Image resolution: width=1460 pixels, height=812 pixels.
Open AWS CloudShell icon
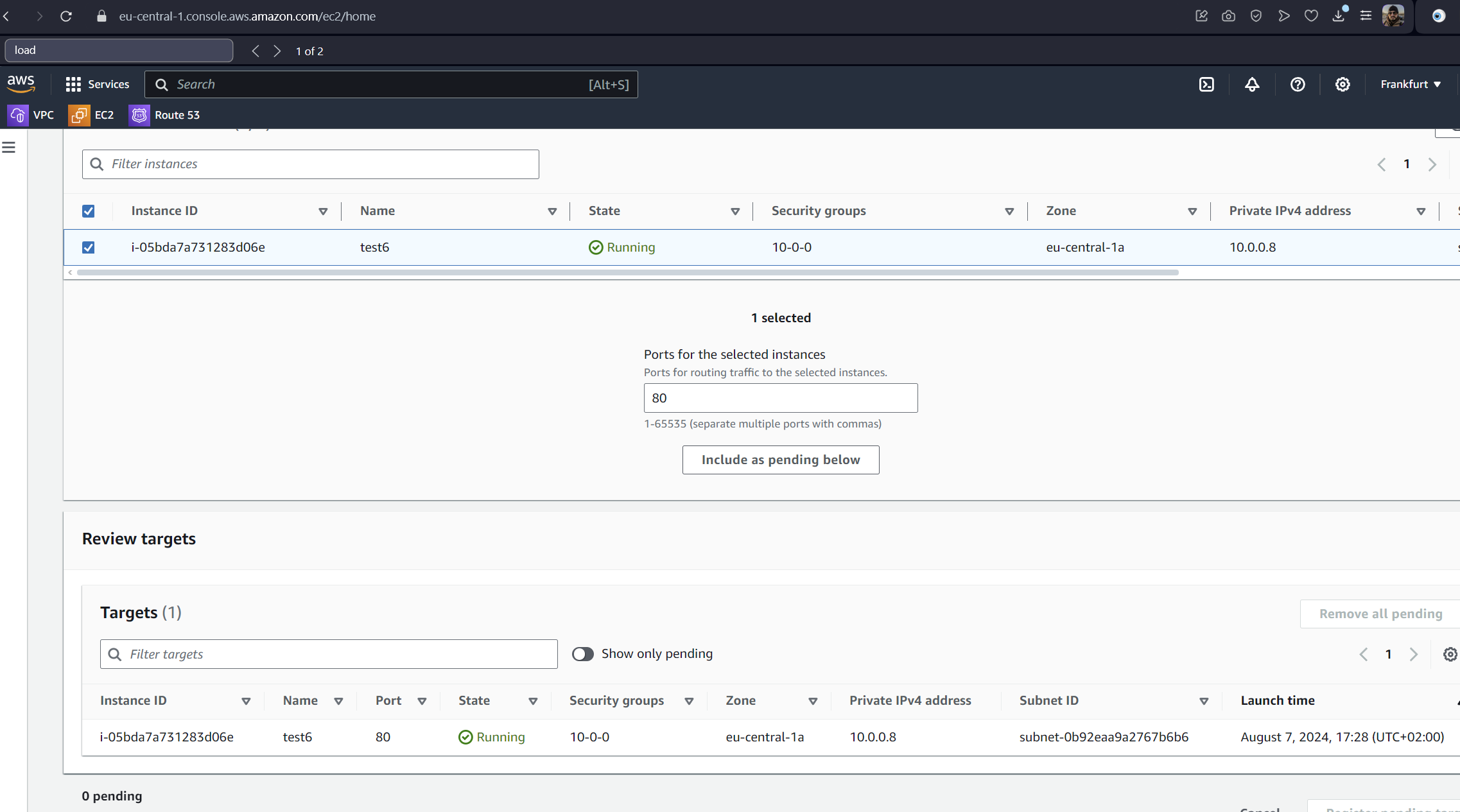[x=1206, y=84]
